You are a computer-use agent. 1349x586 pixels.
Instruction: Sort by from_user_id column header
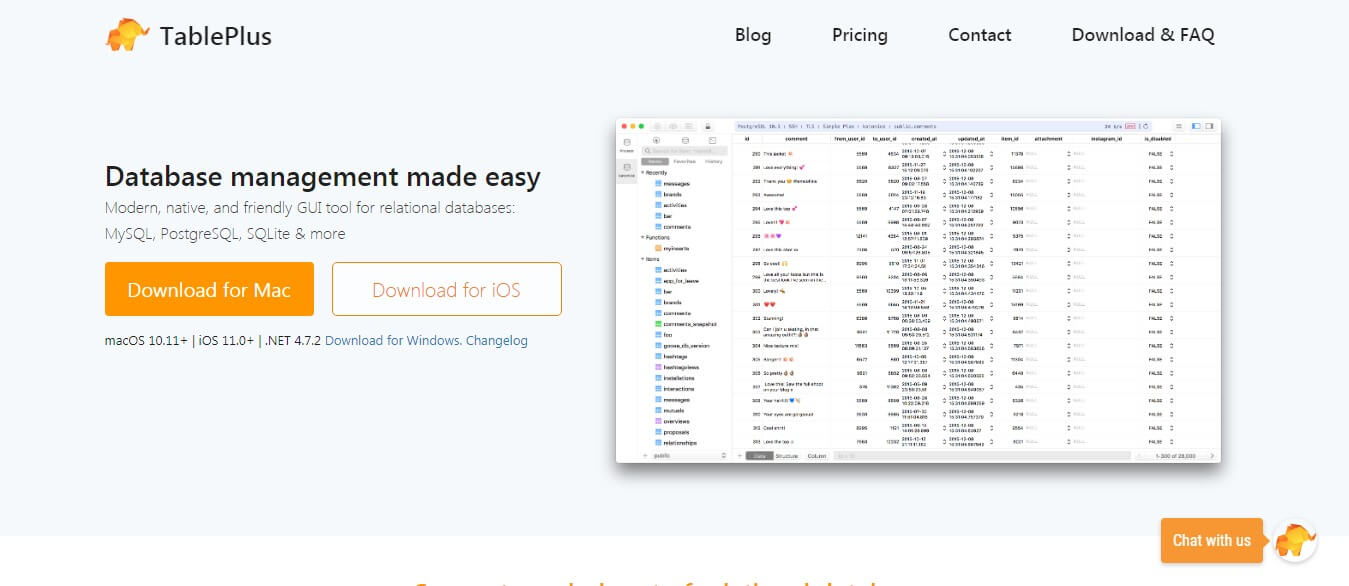pyautogui.click(x=850, y=139)
